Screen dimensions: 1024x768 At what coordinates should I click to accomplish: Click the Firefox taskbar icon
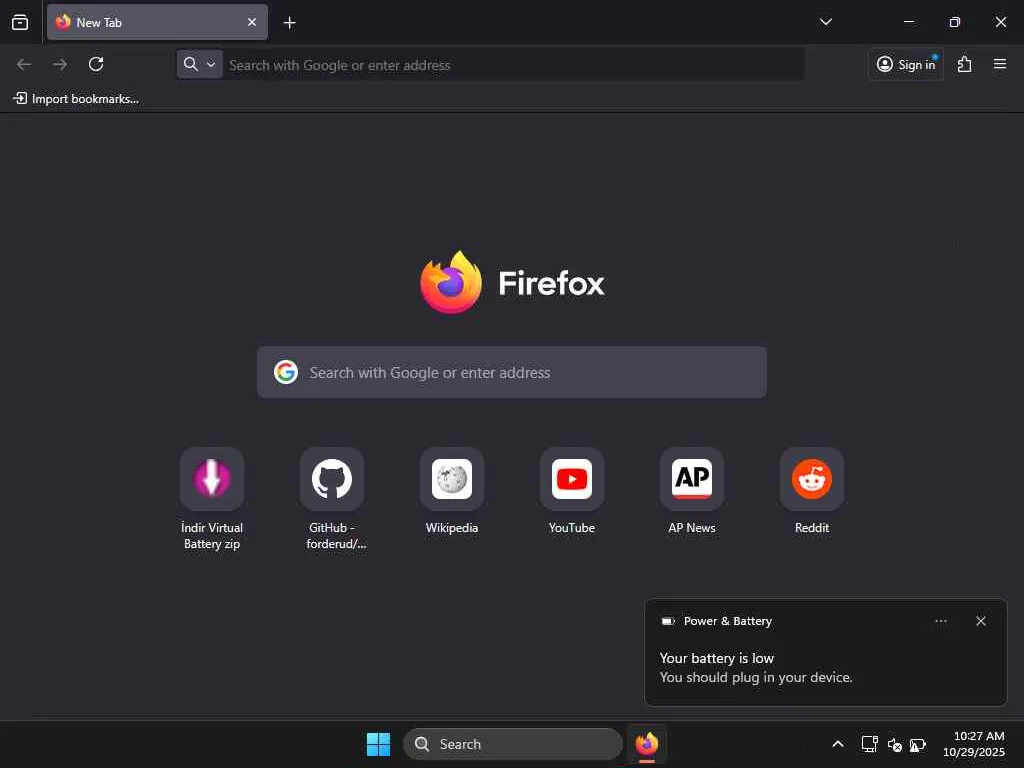pos(647,744)
